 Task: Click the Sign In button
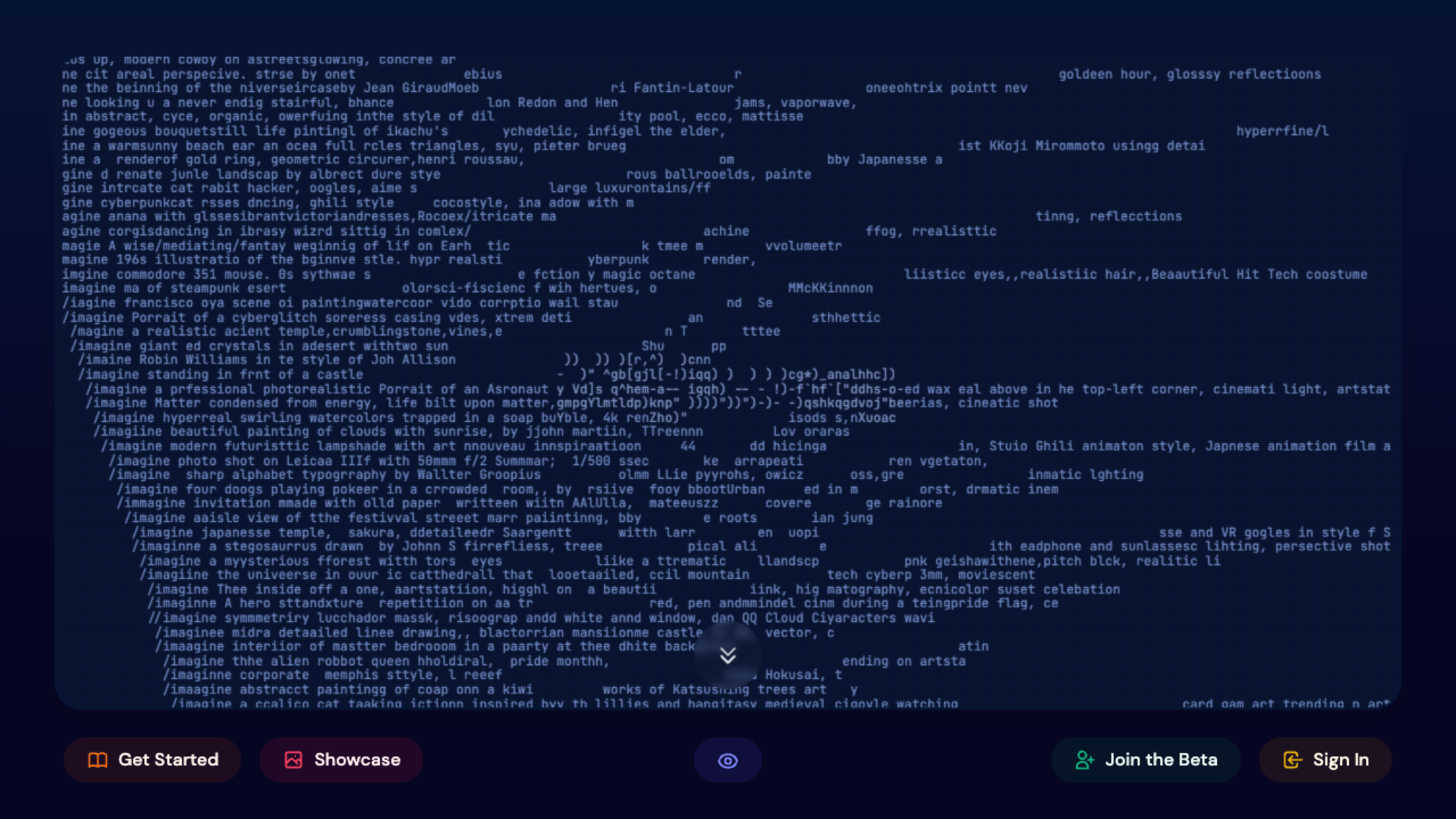tap(1326, 759)
